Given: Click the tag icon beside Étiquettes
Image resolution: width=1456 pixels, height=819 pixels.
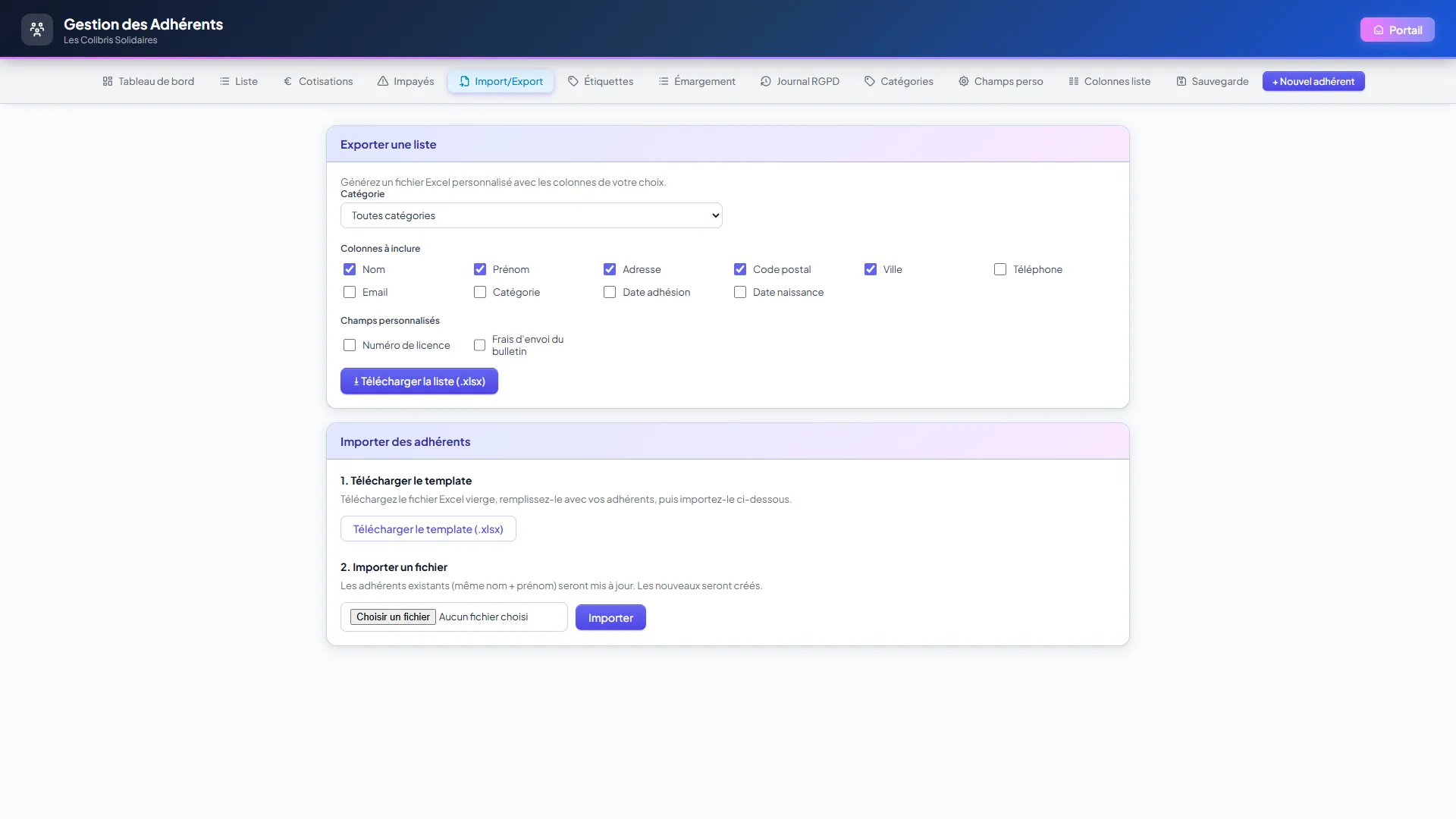Looking at the screenshot, I should pos(573,81).
